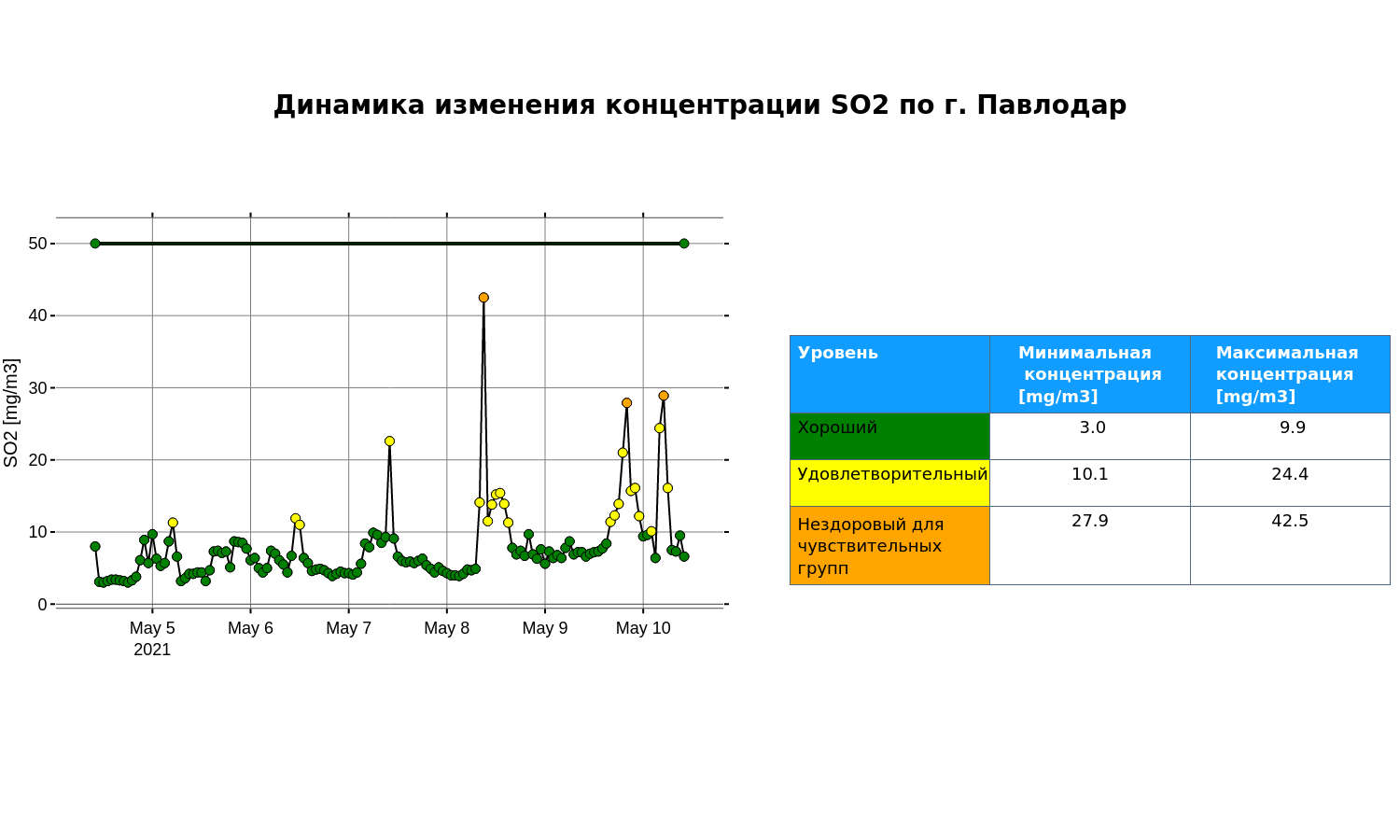The image size is (1400, 840).
Task: Click the May 6 x-axis tick label
Action: 250,628
